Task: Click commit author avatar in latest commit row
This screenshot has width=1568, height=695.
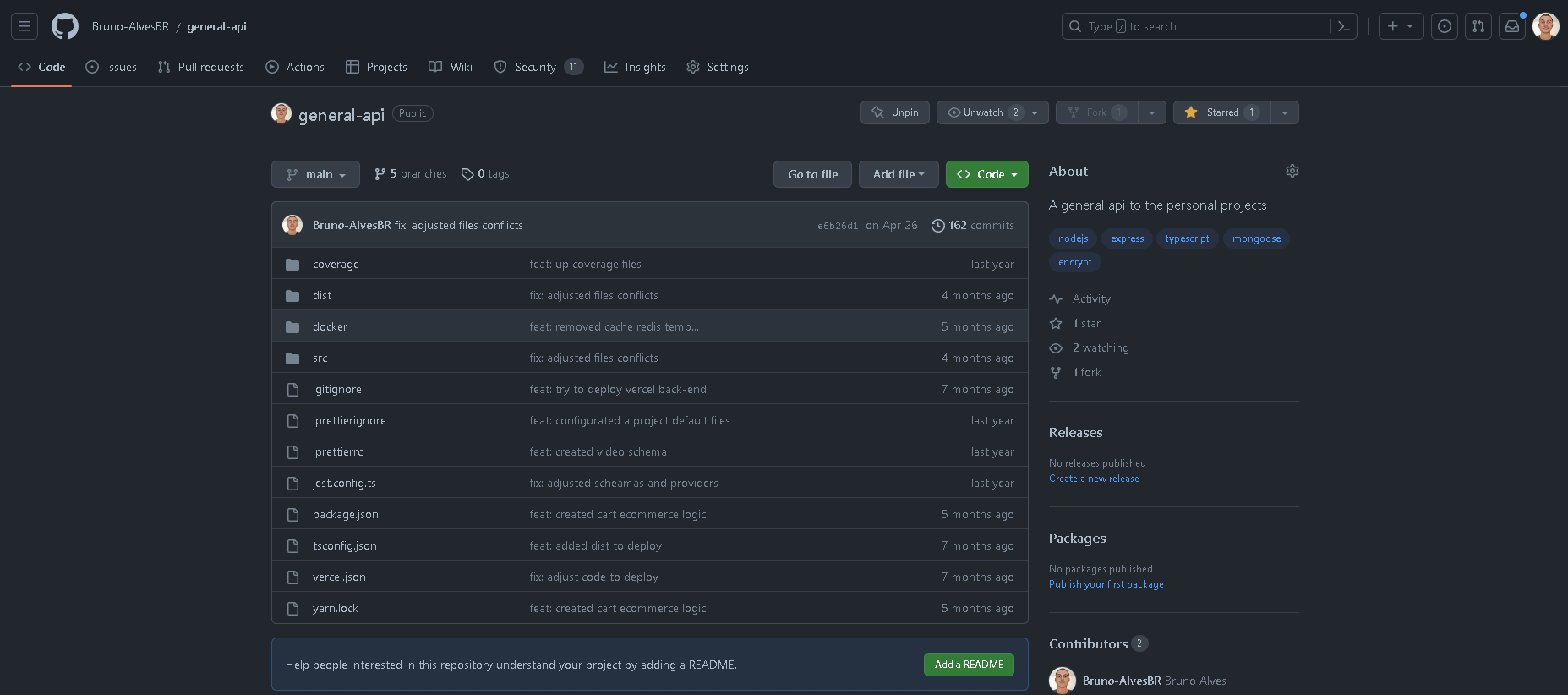Action: pos(292,225)
